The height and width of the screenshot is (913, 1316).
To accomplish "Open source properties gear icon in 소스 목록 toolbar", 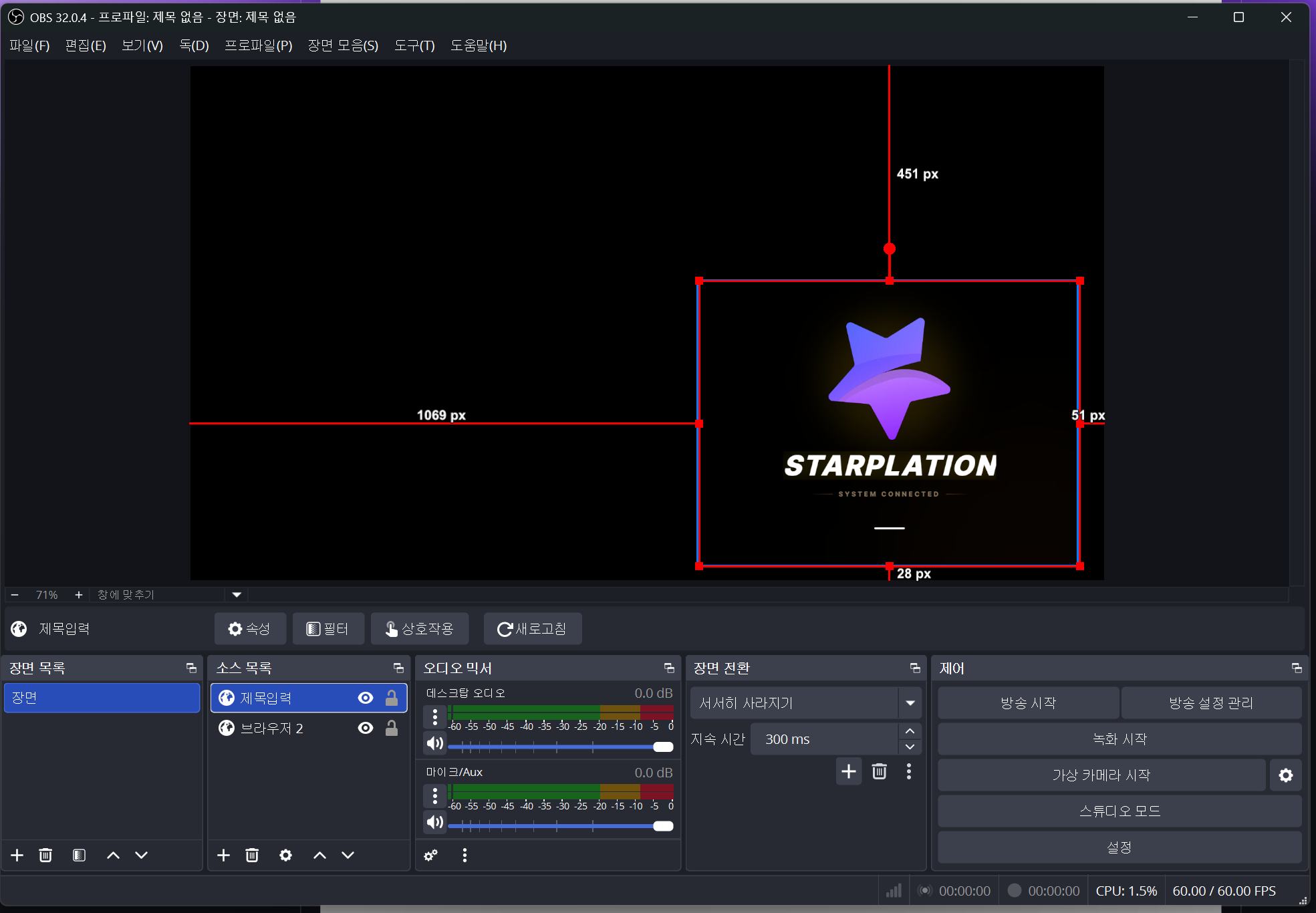I will coord(285,855).
